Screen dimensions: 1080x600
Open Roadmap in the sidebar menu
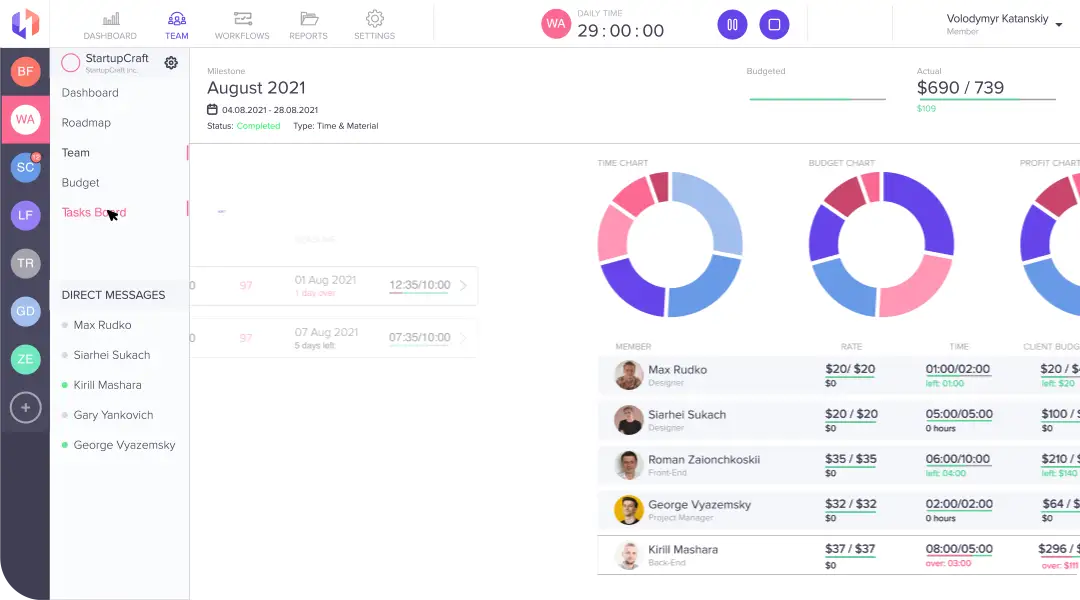[86, 123]
